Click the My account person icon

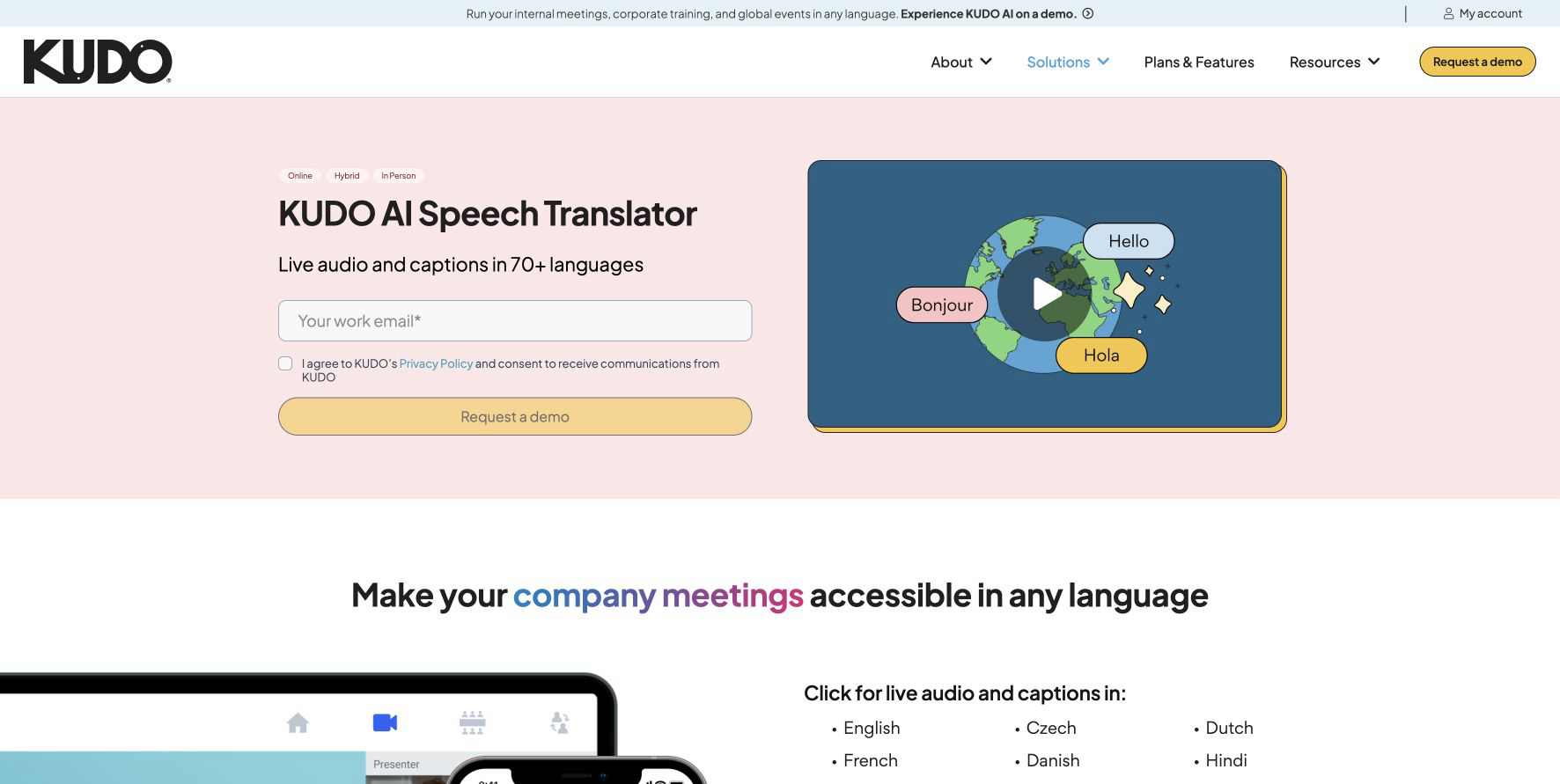pyautogui.click(x=1448, y=13)
